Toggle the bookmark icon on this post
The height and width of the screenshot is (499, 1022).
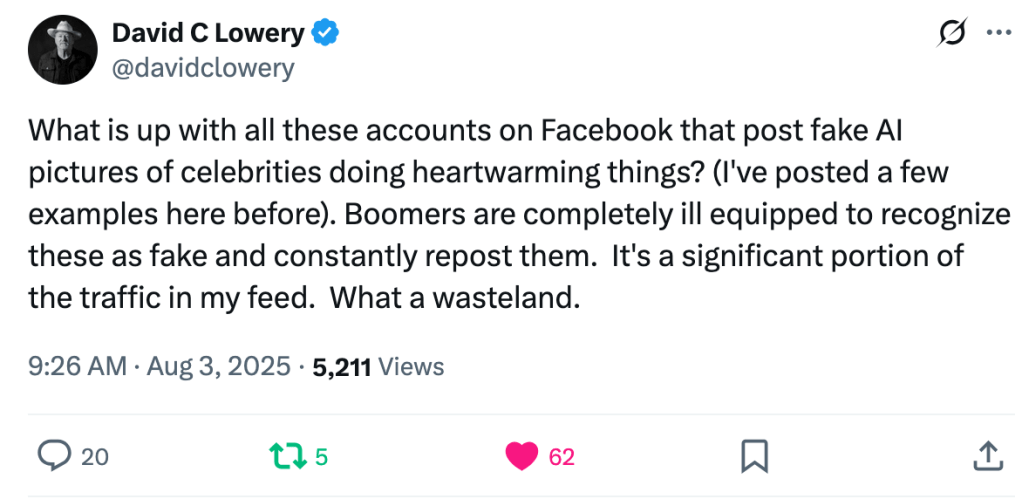tap(754, 457)
